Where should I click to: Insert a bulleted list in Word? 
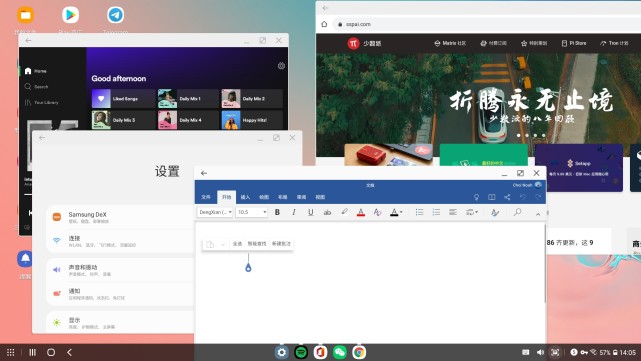419,212
